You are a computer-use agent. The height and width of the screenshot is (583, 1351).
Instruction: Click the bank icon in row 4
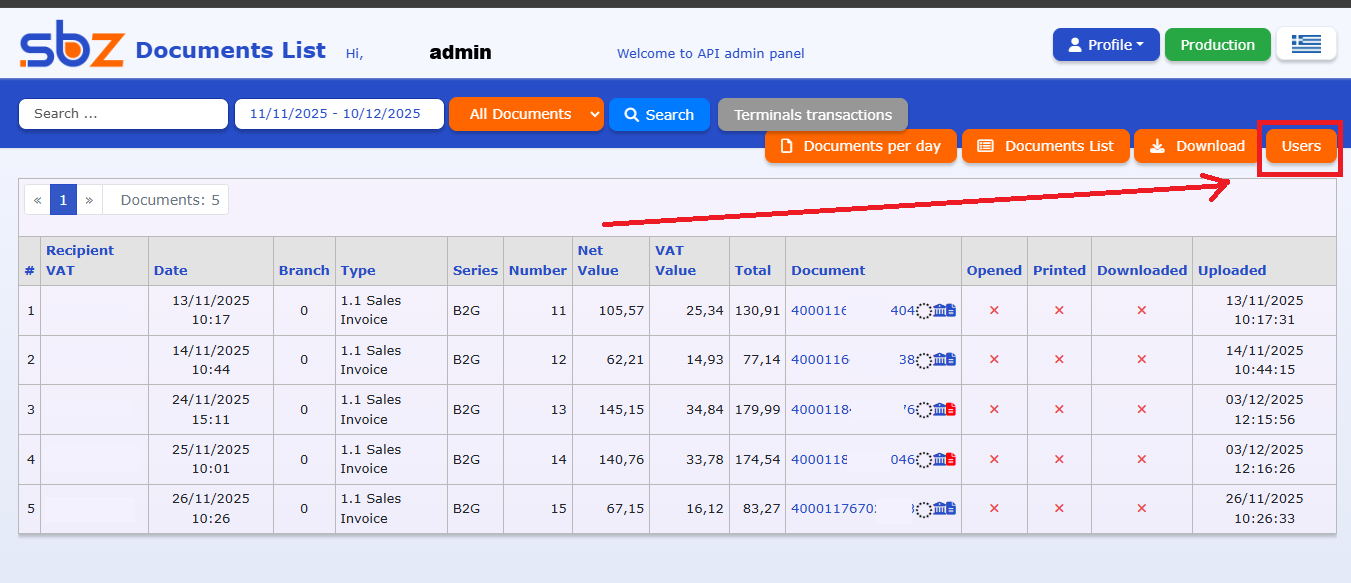tap(939, 459)
